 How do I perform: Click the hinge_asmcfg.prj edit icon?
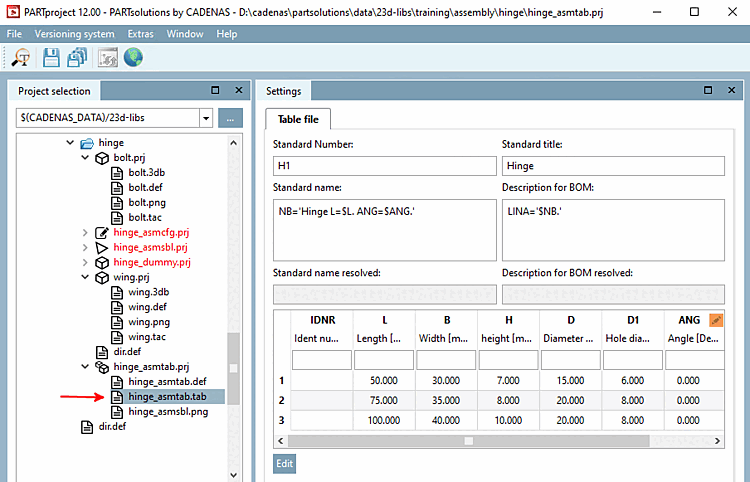pos(101,232)
